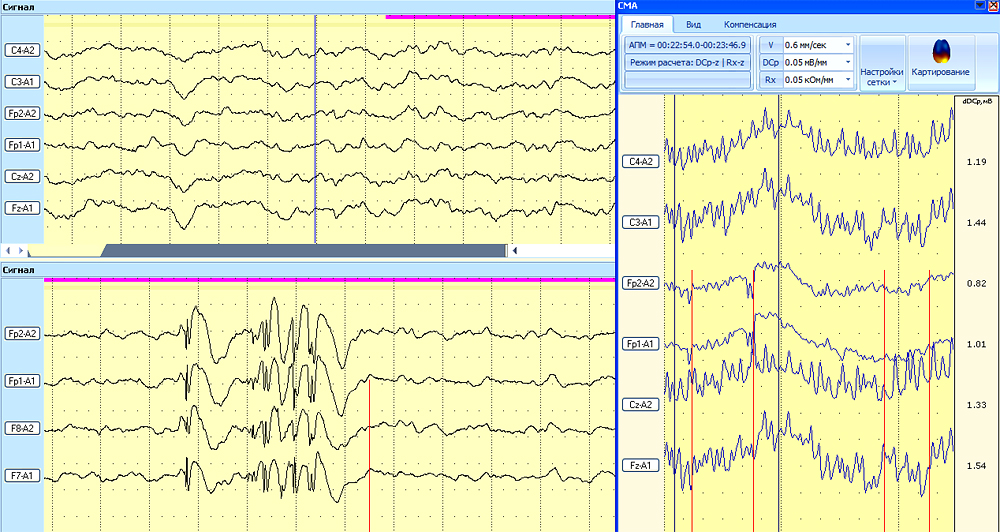This screenshot has height=532, width=1000.
Task: Select C4-A2 channel label in top signal panel
Action: (x=22, y=50)
